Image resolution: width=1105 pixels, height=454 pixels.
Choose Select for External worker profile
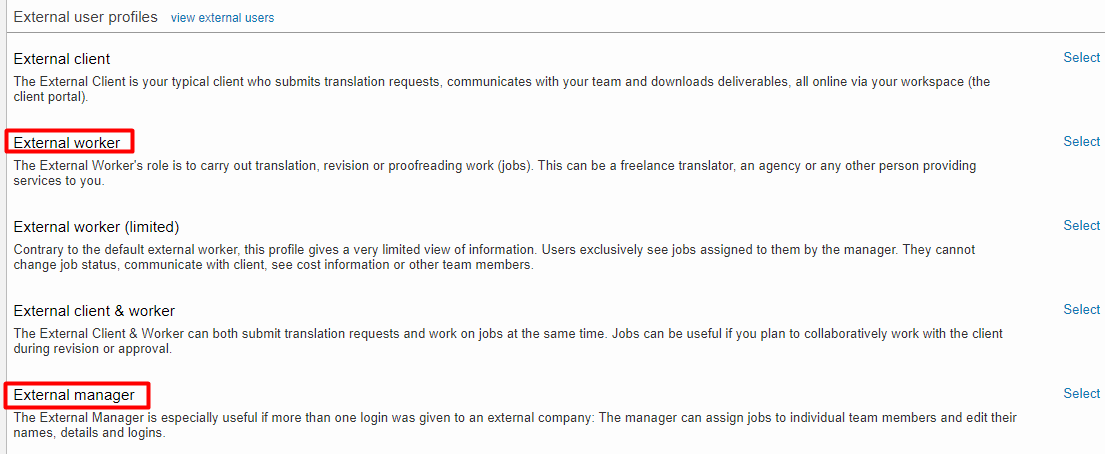click(x=1081, y=142)
